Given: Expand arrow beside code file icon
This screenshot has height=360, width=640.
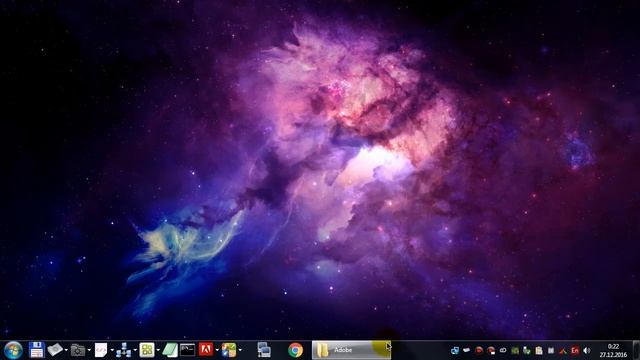Looking at the screenshot, I should (x=112, y=350).
